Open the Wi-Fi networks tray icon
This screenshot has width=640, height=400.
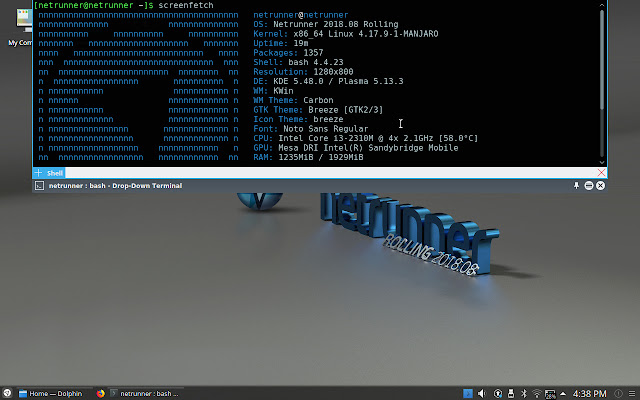click(x=537, y=393)
